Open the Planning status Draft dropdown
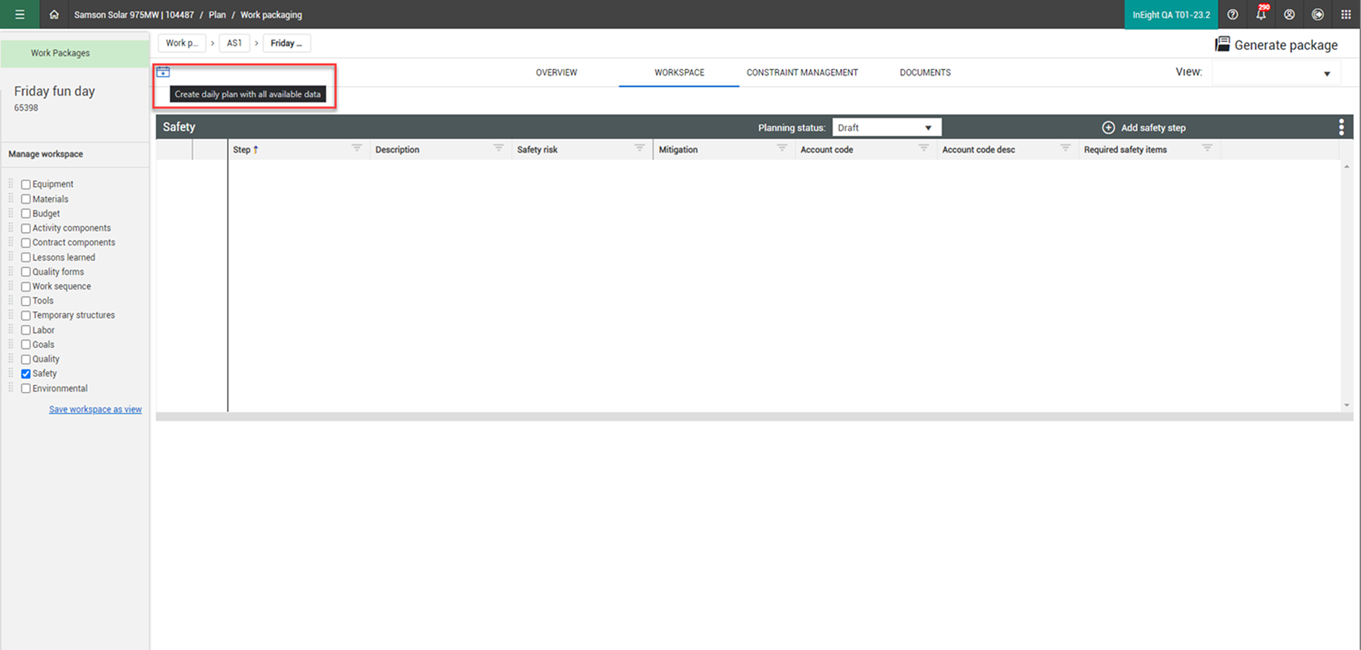The height and width of the screenshot is (650, 1361). [x=886, y=128]
